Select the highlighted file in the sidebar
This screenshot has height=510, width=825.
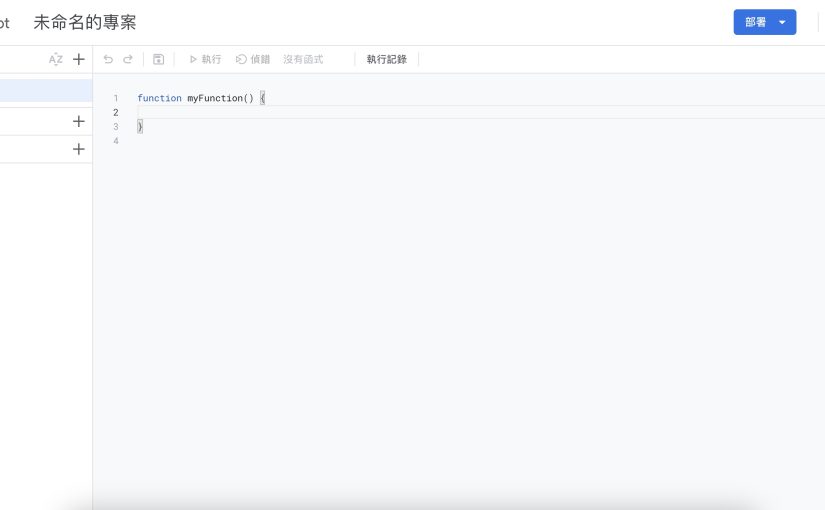click(45, 91)
